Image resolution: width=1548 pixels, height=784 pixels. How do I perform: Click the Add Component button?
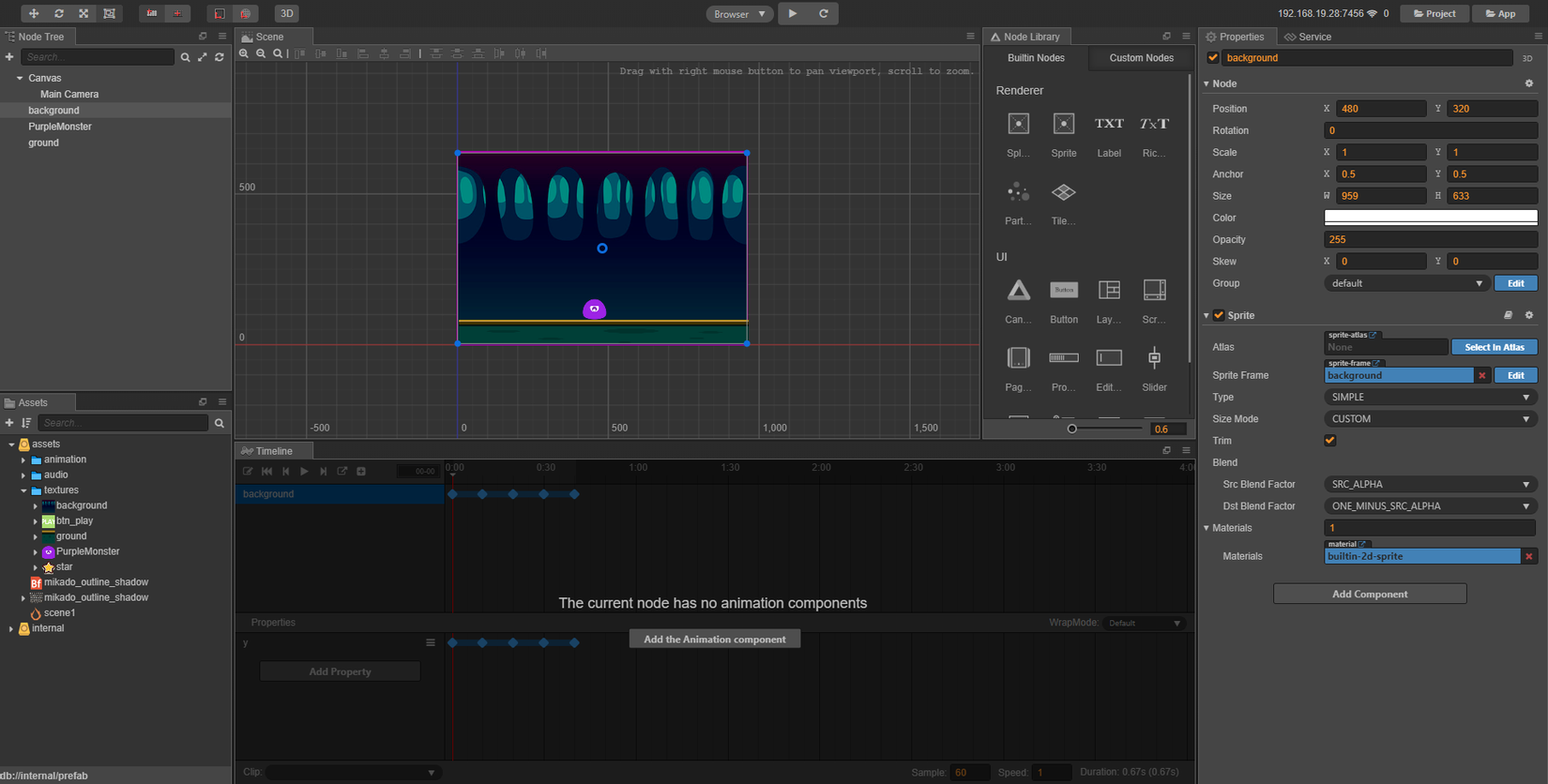[x=1369, y=594]
